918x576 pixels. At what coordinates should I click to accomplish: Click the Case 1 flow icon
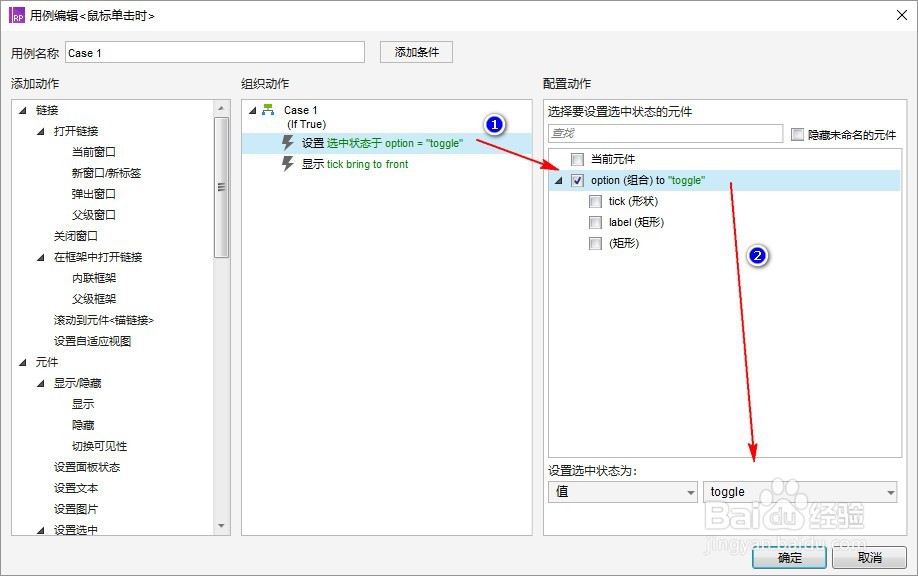[x=268, y=109]
